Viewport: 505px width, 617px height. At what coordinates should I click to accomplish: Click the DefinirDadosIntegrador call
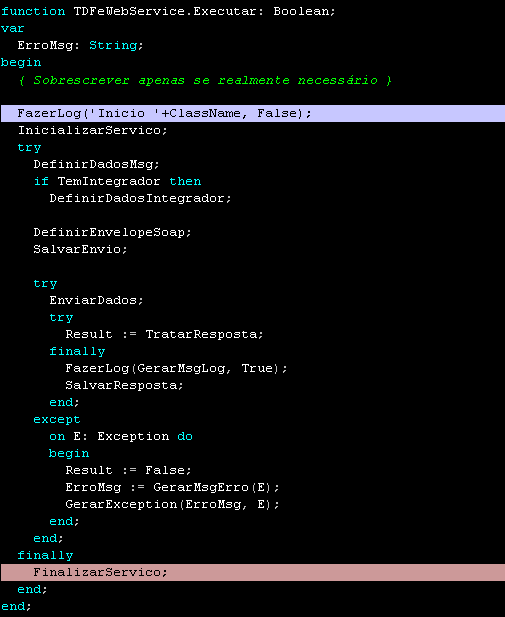click(x=141, y=198)
